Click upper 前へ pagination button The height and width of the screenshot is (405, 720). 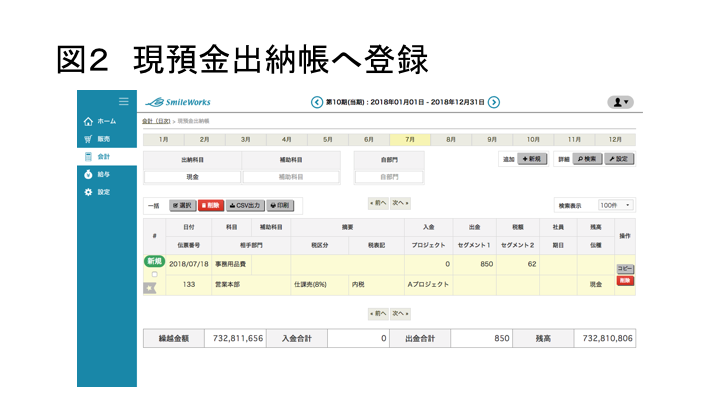point(378,203)
